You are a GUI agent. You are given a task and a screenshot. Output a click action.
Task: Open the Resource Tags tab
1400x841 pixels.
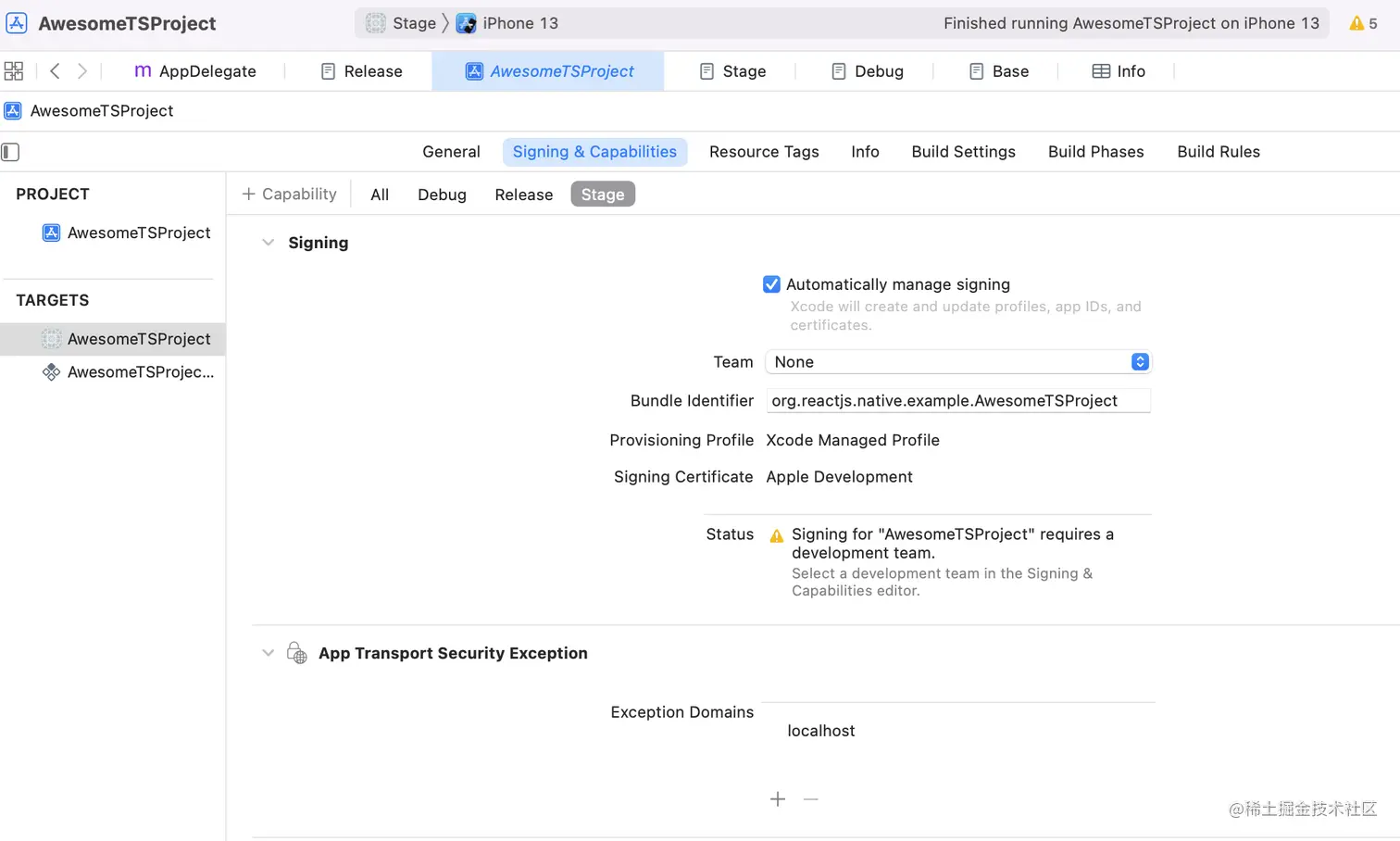click(x=764, y=152)
